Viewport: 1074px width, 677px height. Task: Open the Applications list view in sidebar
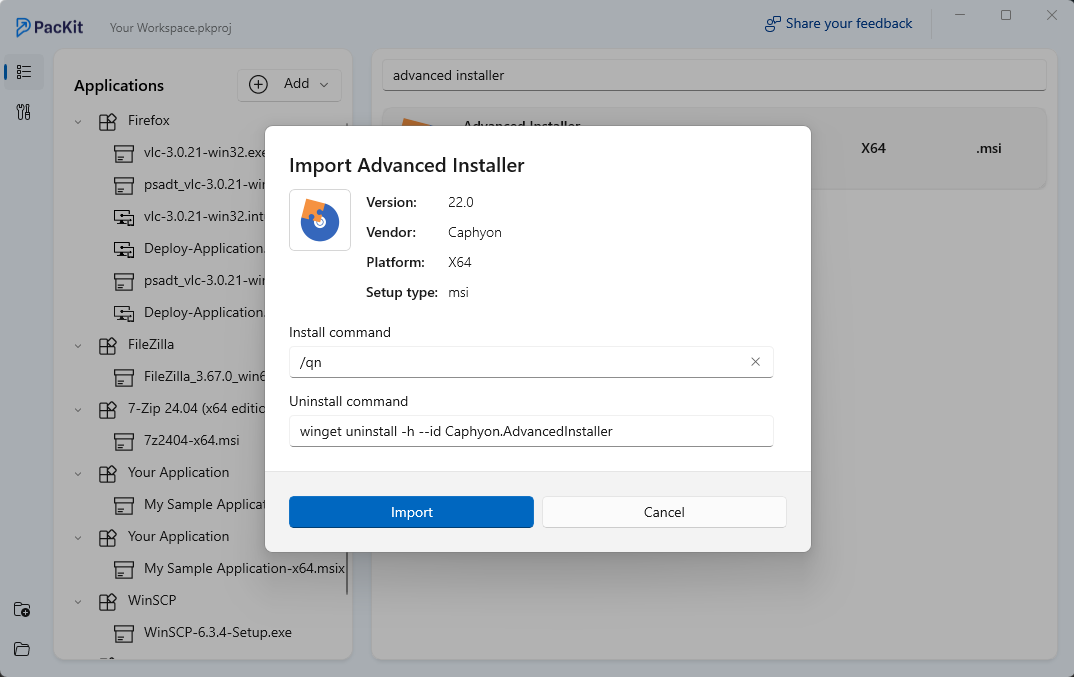pos(24,72)
